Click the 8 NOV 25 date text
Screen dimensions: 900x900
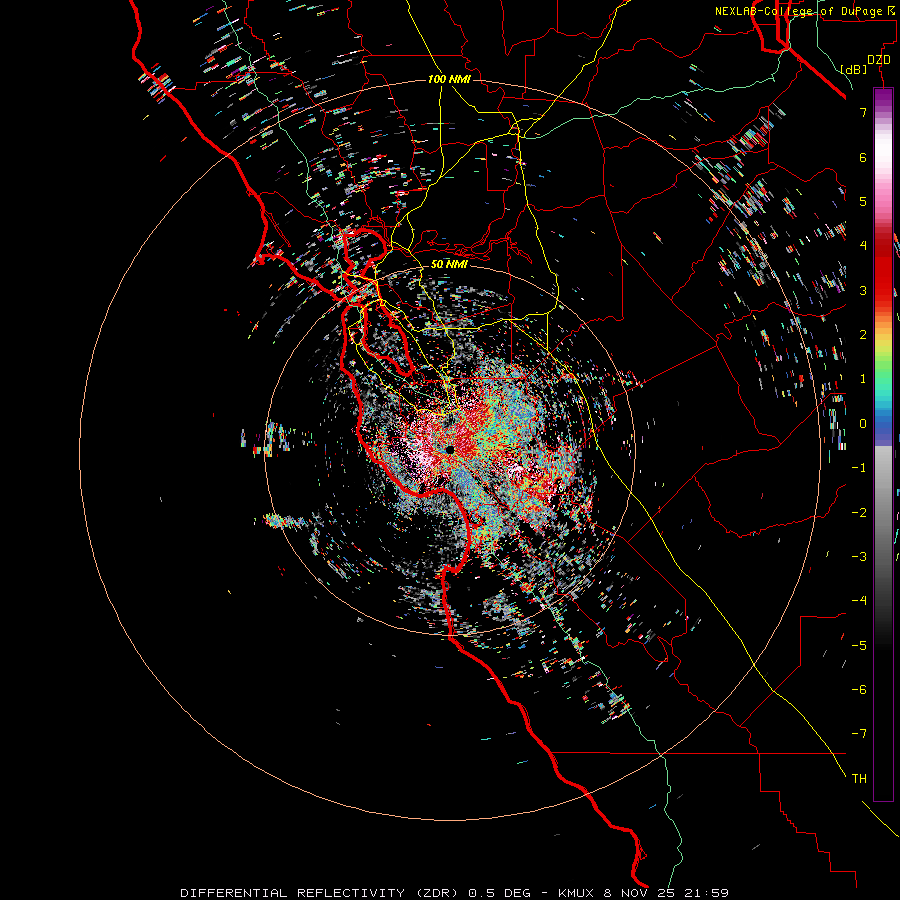(x=638, y=893)
